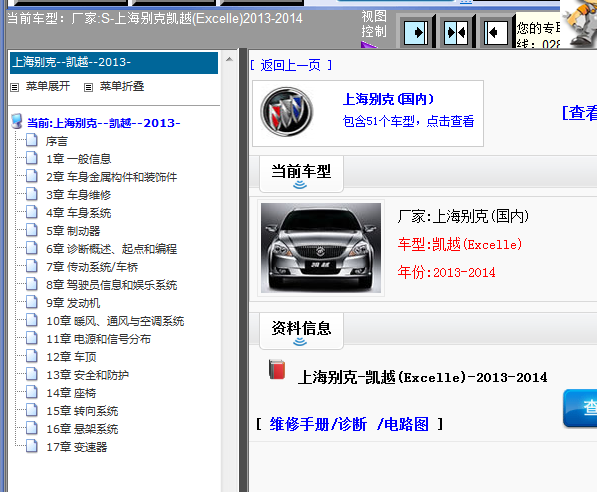Click text 上海别克-凯越(Excelle)-2013-2014
Image resolution: width=597 pixels, height=492 pixels.
point(423,377)
